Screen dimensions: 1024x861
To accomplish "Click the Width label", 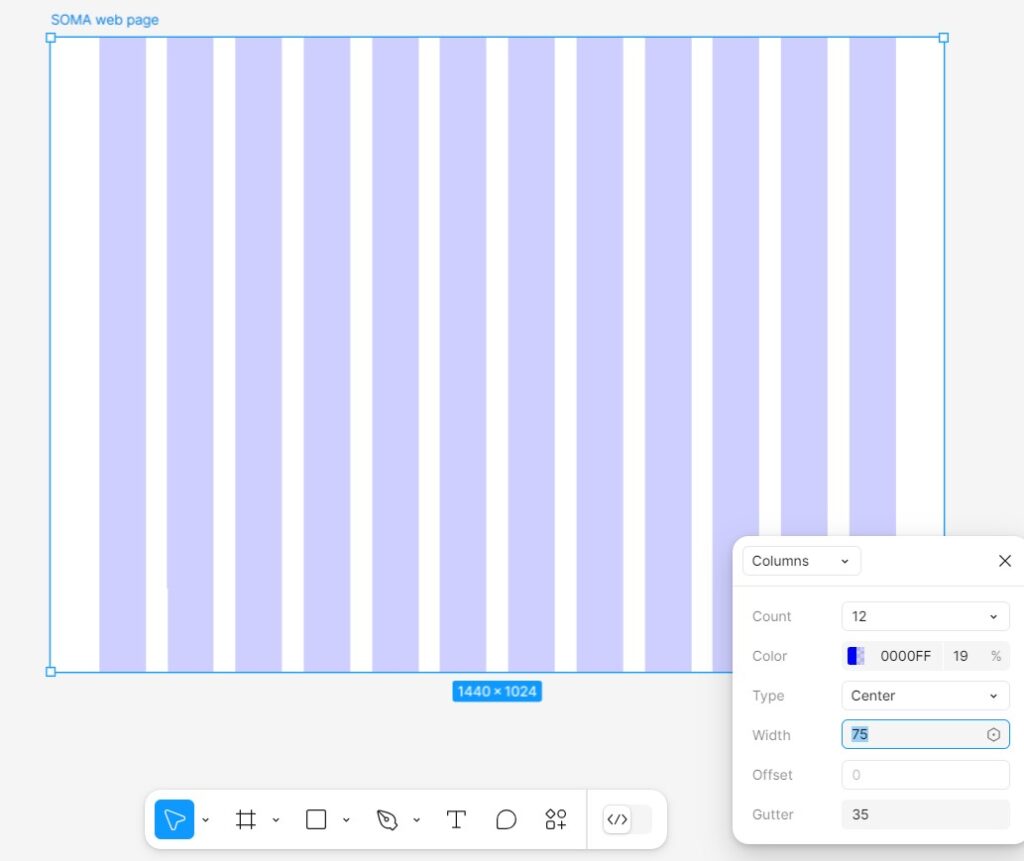I will (x=771, y=736).
